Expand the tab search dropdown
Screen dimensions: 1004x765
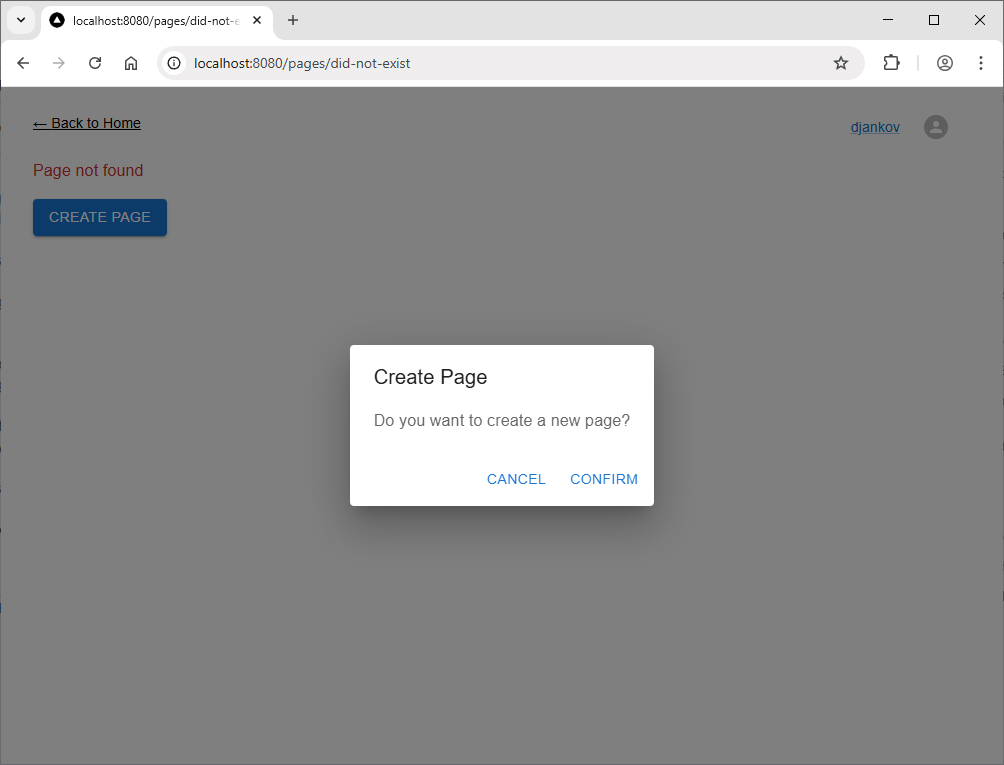[x=21, y=20]
